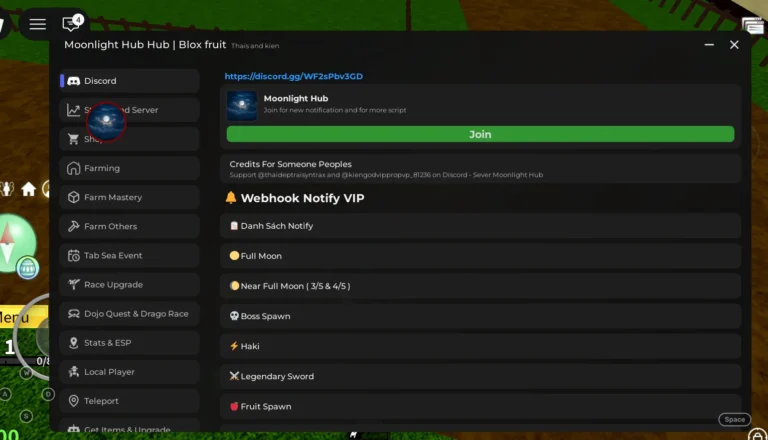Open the Discord tab
The height and width of the screenshot is (440, 768).
[129, 81]
